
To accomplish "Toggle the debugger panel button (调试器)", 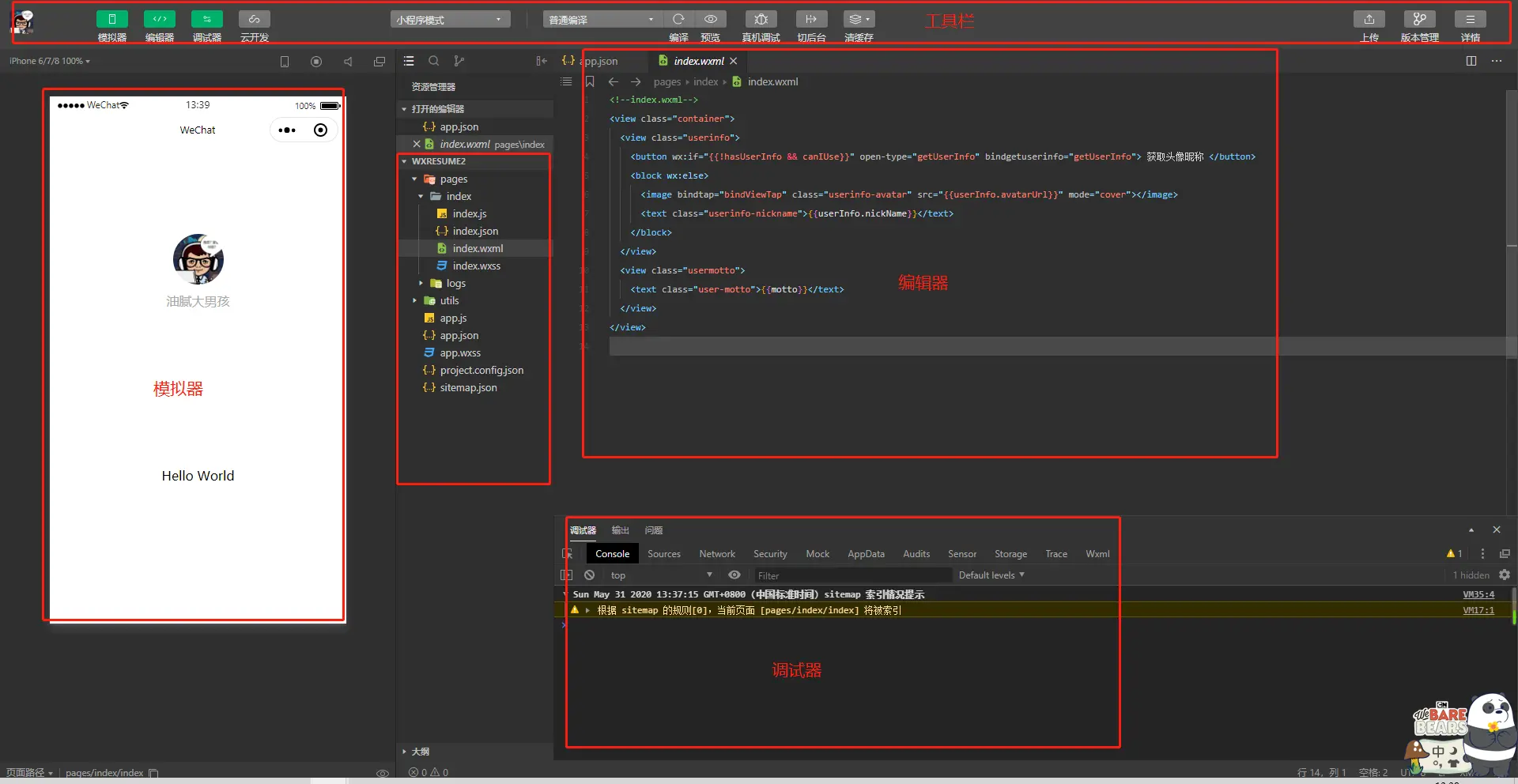I will [x=206, y=19].
